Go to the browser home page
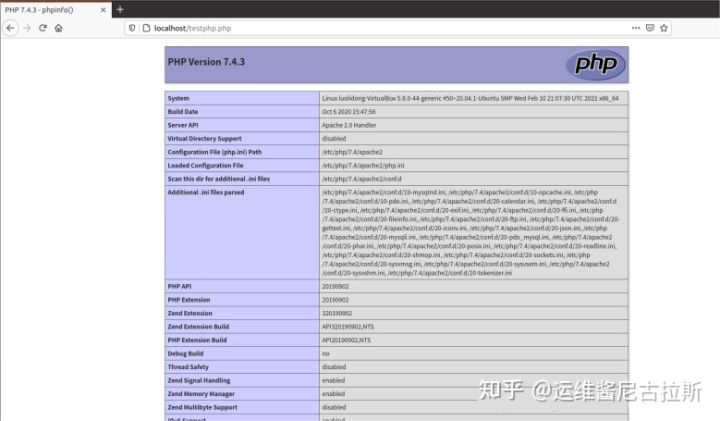Screen dimensions: 720x421 pyautogui.click(x=59, y=28)
